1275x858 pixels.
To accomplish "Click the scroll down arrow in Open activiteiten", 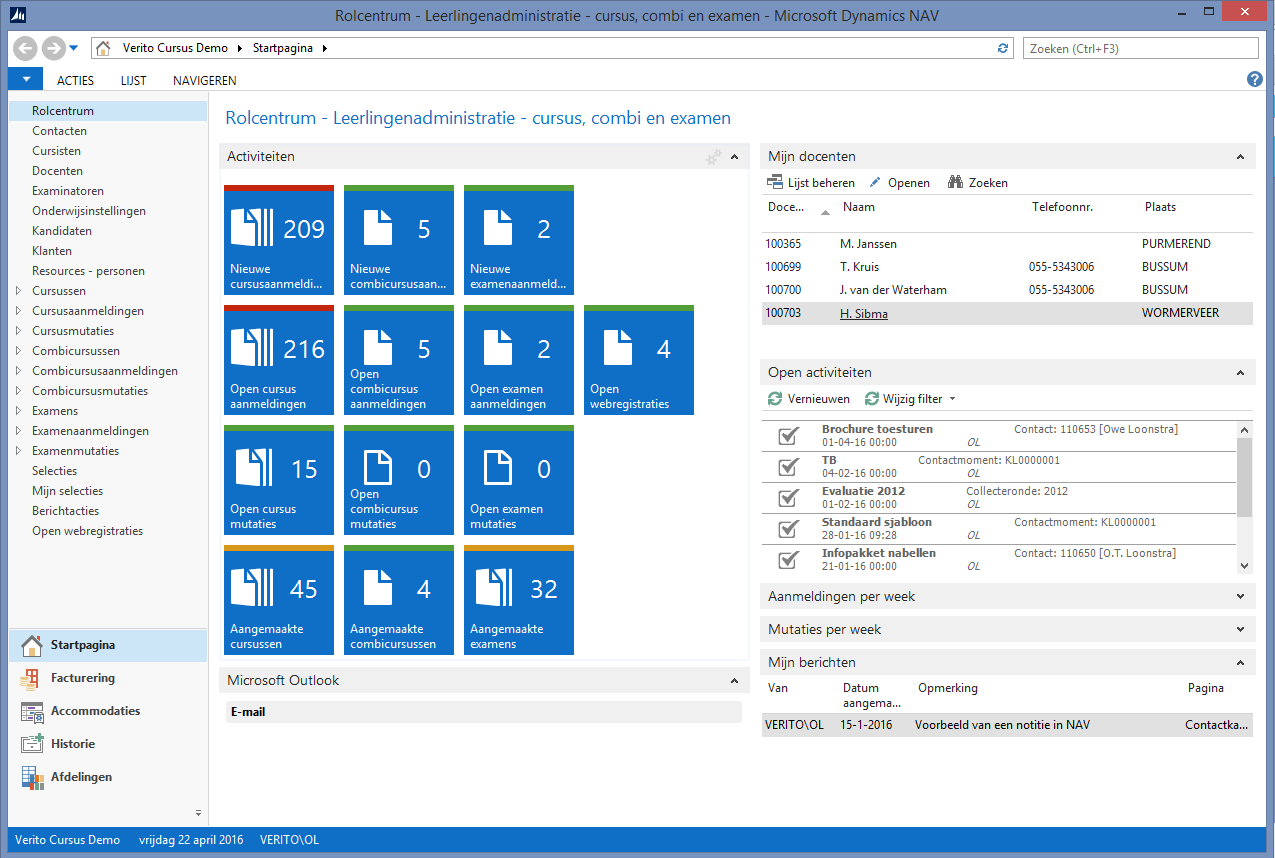I will [x=1244, y=566].
